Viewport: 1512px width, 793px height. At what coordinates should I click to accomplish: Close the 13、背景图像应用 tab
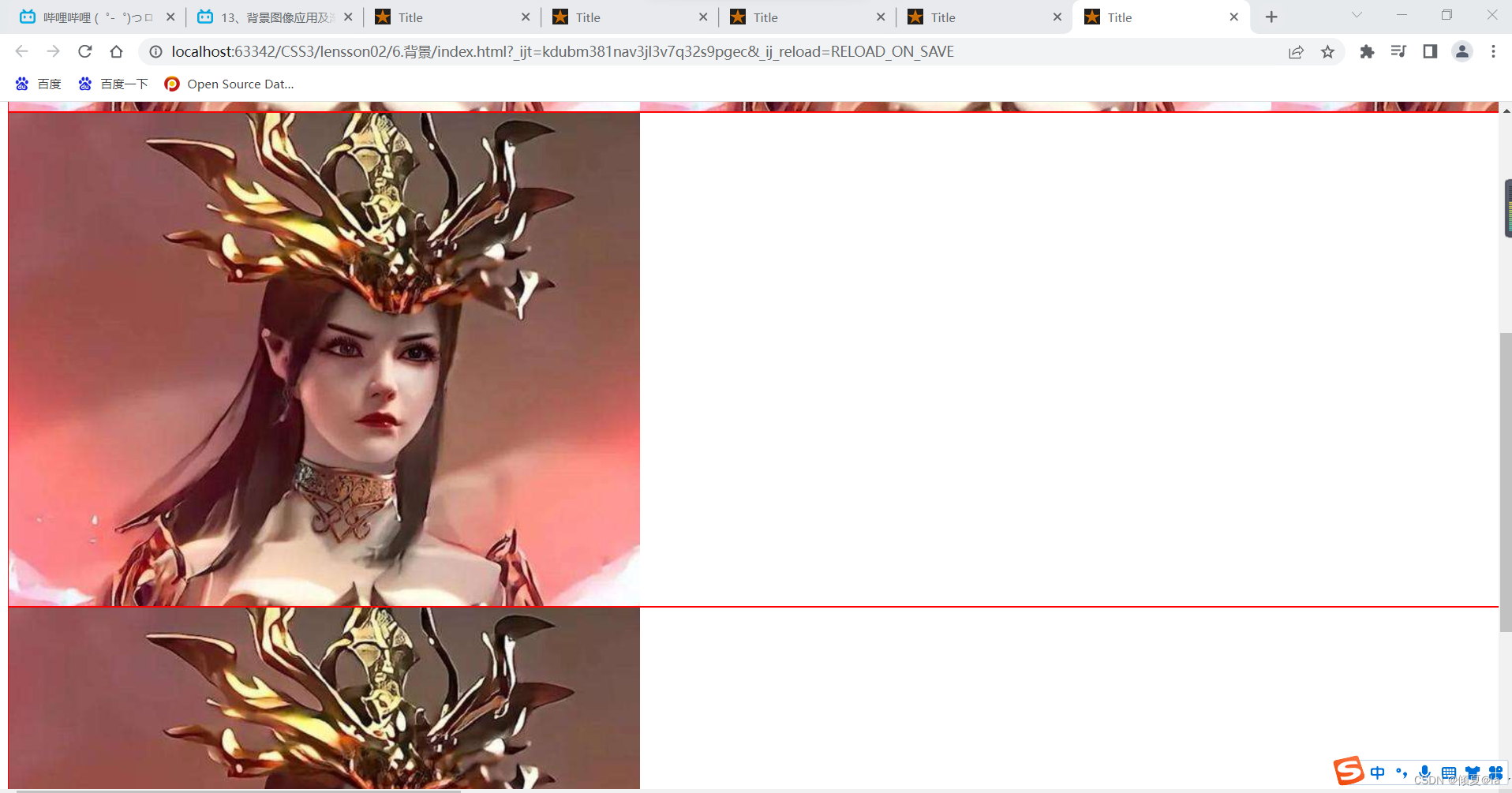click(x=348, y=17)
